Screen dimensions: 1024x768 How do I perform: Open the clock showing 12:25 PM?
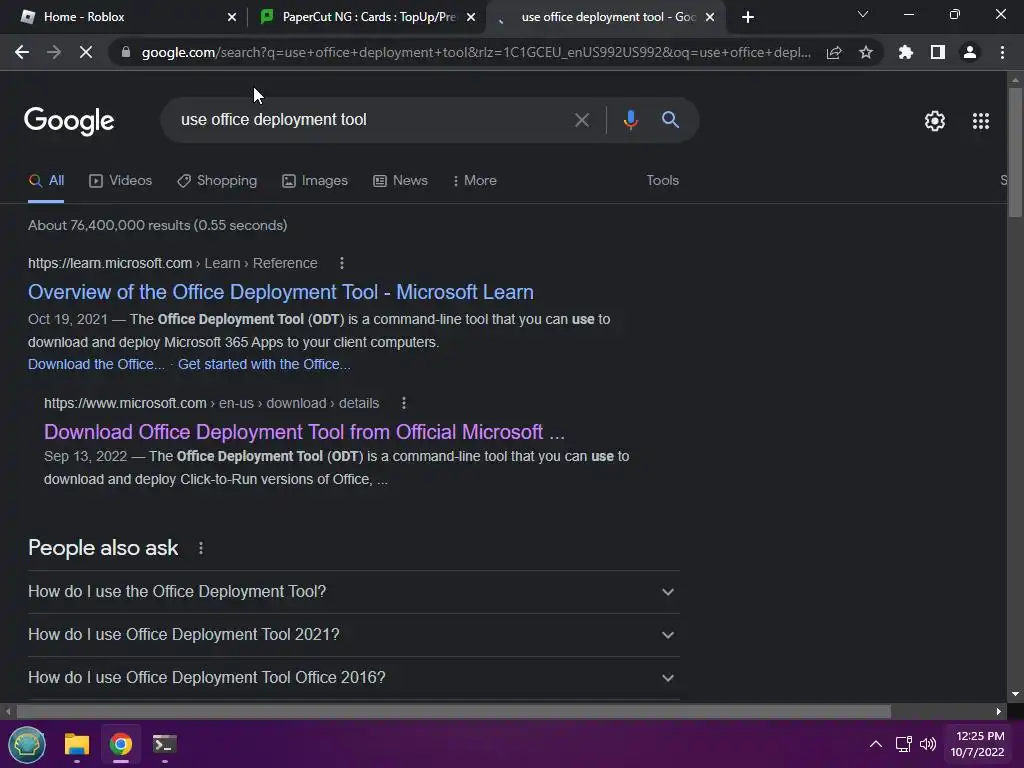coord(977,744)
